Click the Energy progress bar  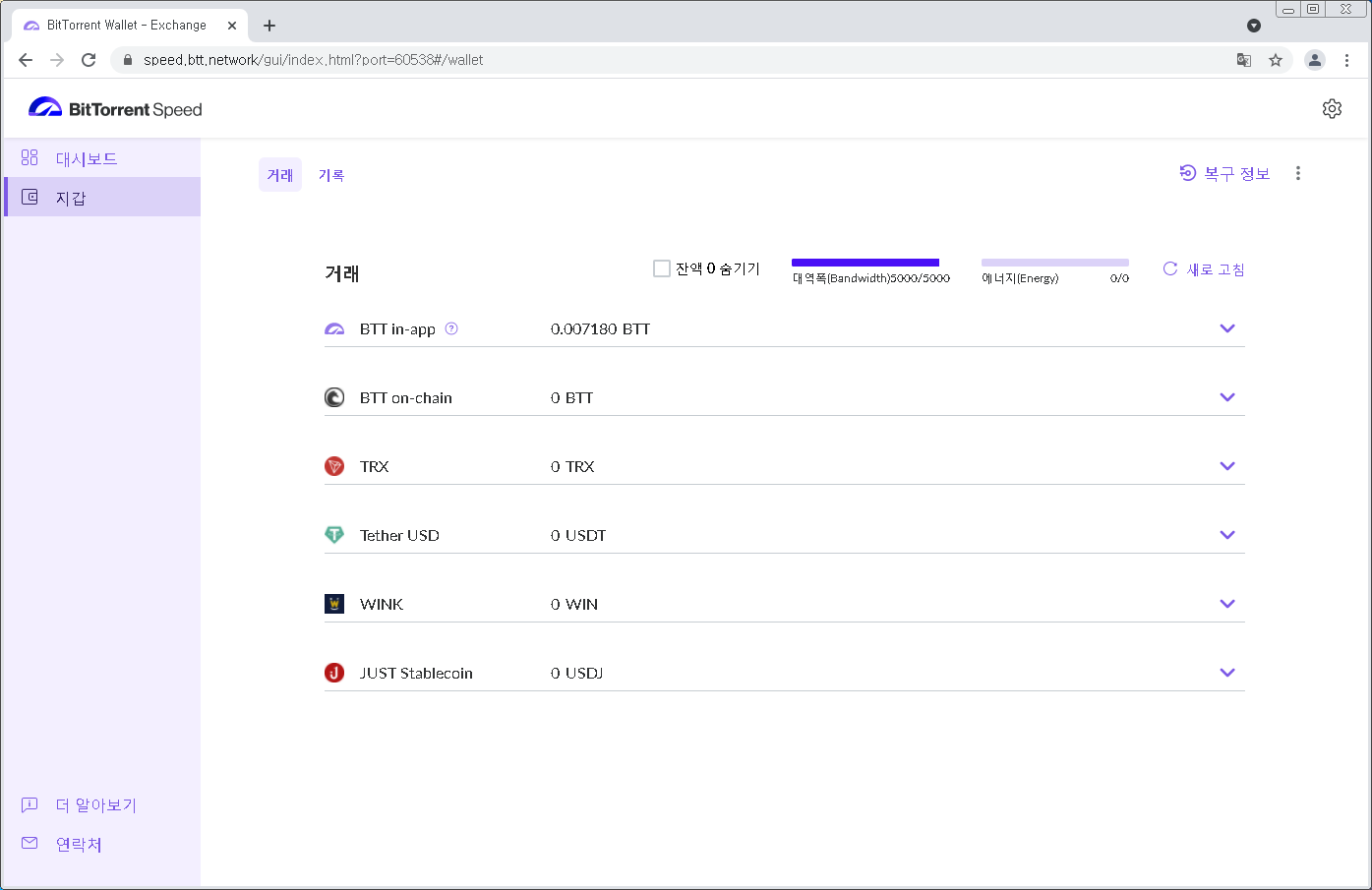(x=1055, y=263)
